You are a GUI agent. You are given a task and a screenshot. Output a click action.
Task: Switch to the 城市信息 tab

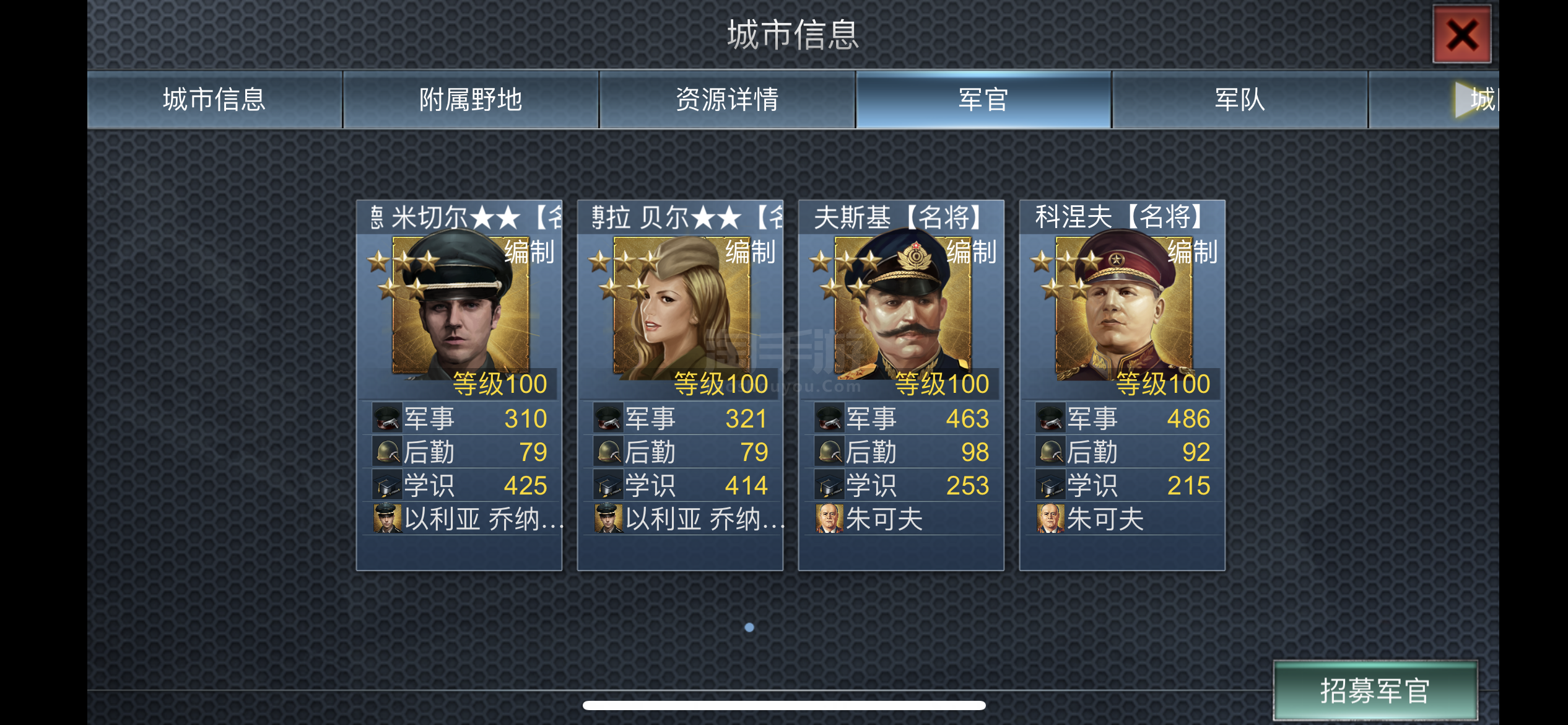click(214, 99)
